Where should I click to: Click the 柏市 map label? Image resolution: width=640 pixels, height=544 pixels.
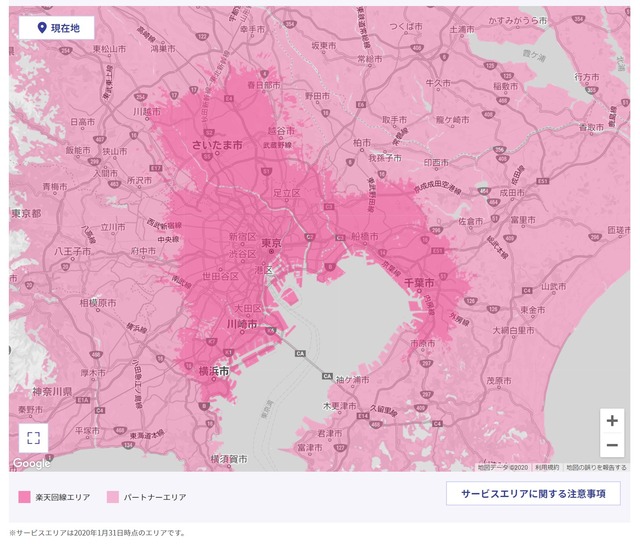(362, 142)
